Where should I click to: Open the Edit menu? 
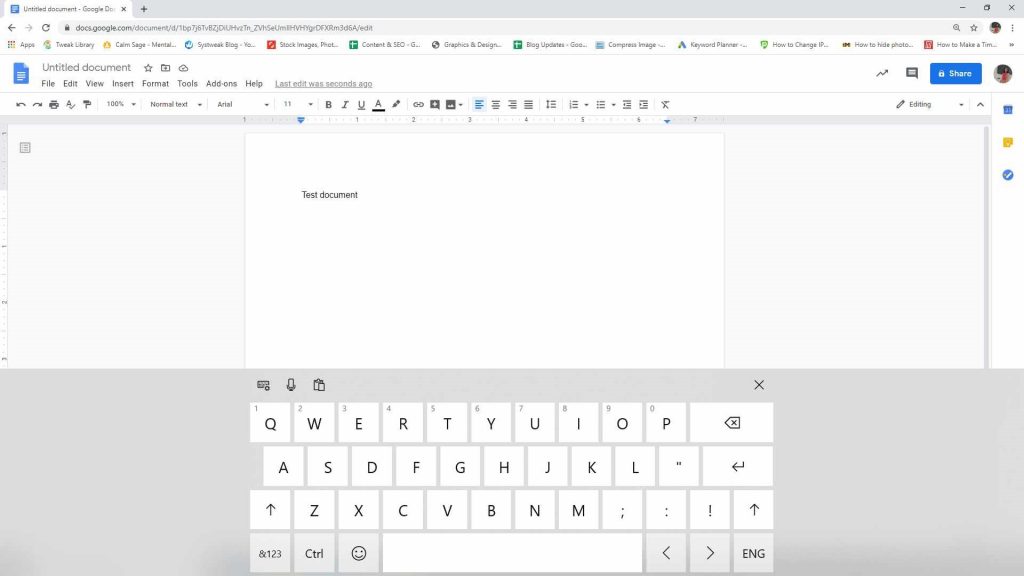[70, 84]
